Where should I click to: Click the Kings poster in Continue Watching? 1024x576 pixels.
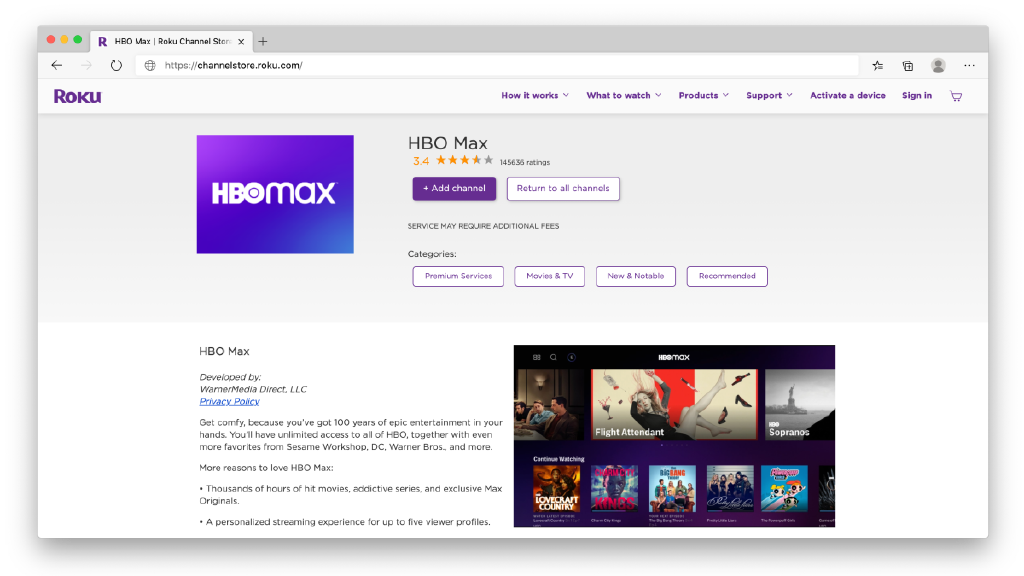(x=615, y=489)
